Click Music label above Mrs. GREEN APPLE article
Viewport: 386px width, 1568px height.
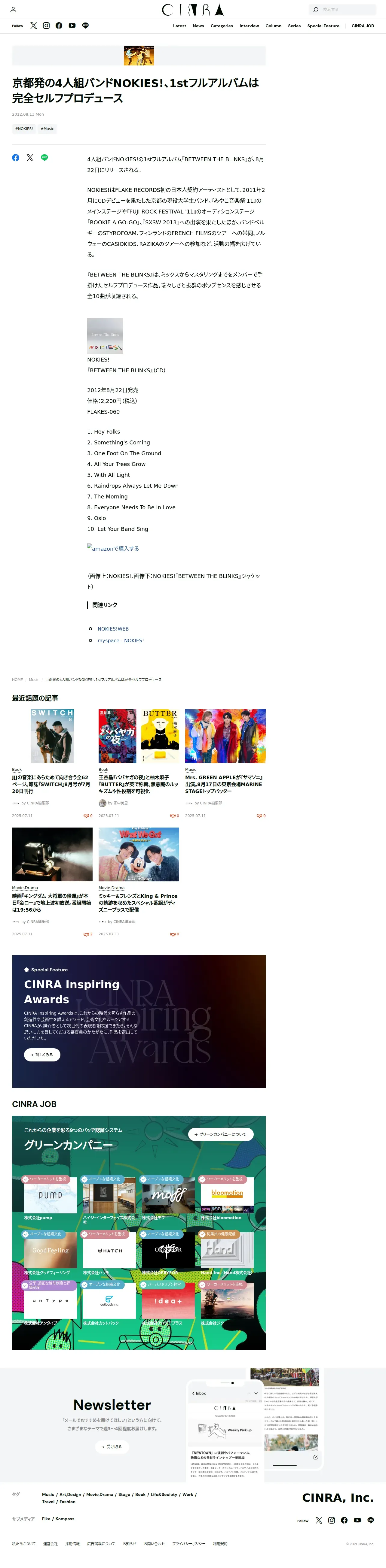[x=191, y=769]
